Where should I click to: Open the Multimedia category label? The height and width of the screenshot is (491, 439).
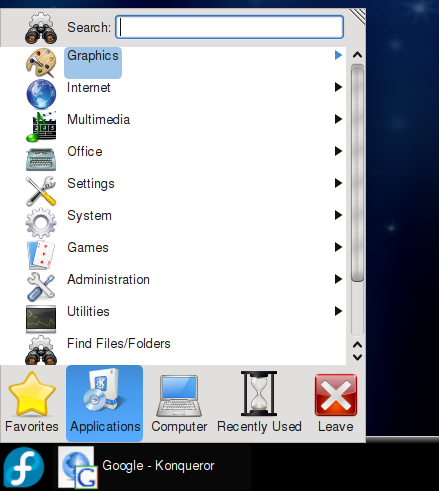[99, 120]
